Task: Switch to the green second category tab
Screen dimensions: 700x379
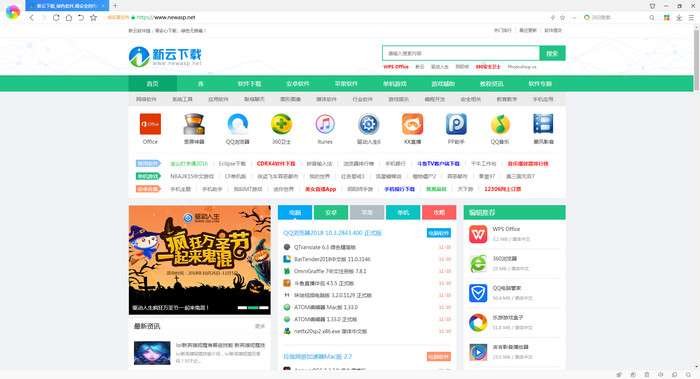Action: [x=331, y=212]
